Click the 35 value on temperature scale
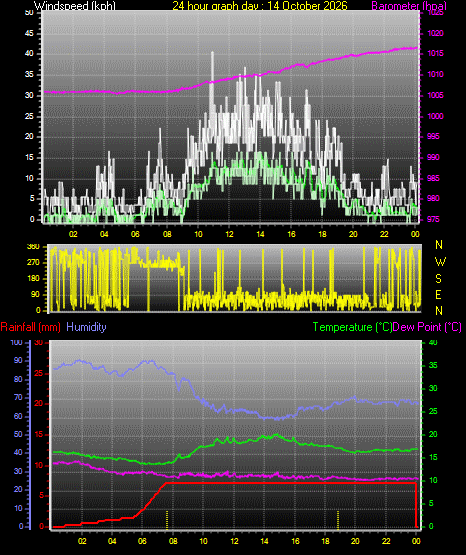The image size is (466, 555). (x=433, y=365)
